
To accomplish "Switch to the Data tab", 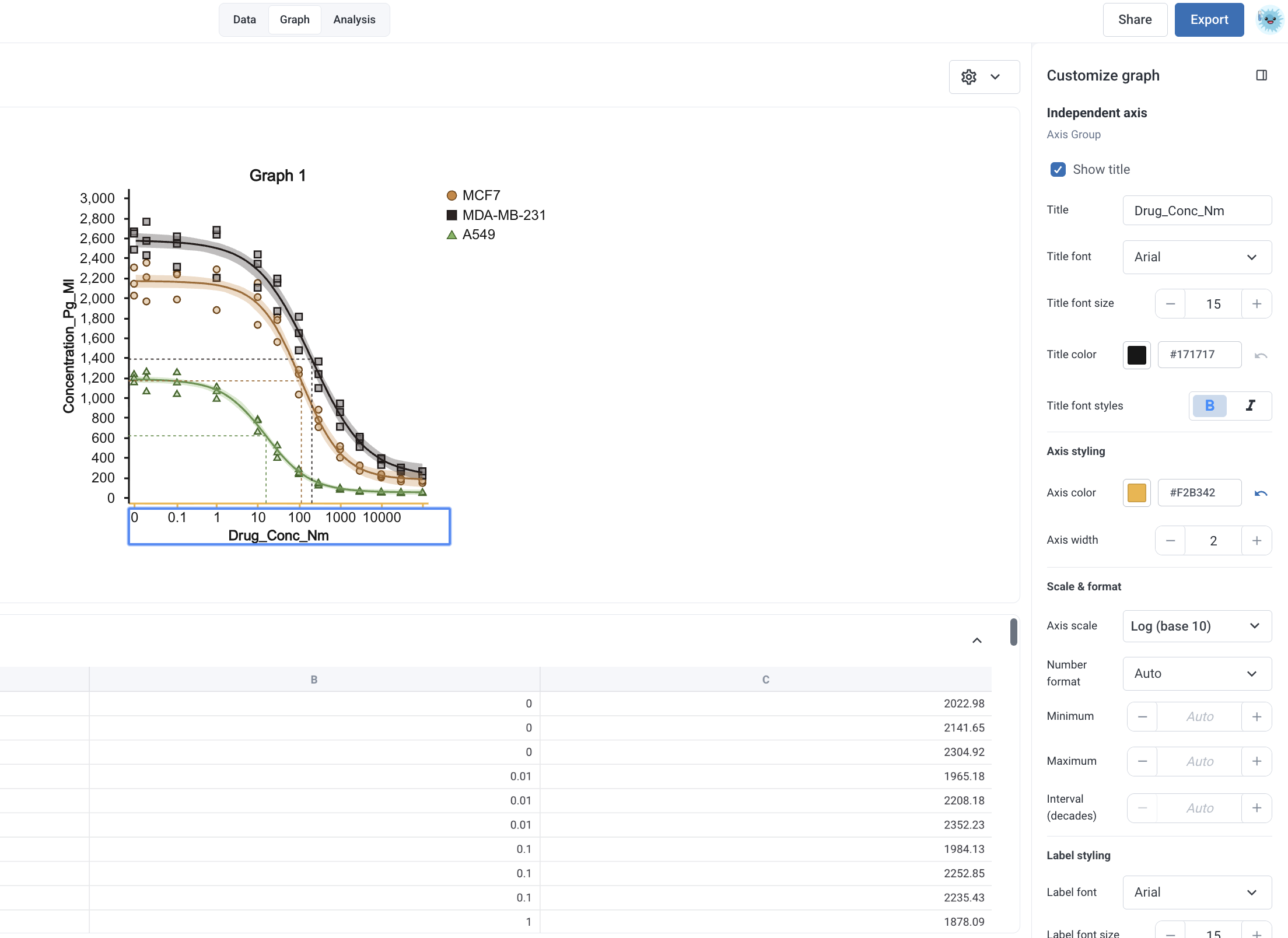I will [244, 20].
